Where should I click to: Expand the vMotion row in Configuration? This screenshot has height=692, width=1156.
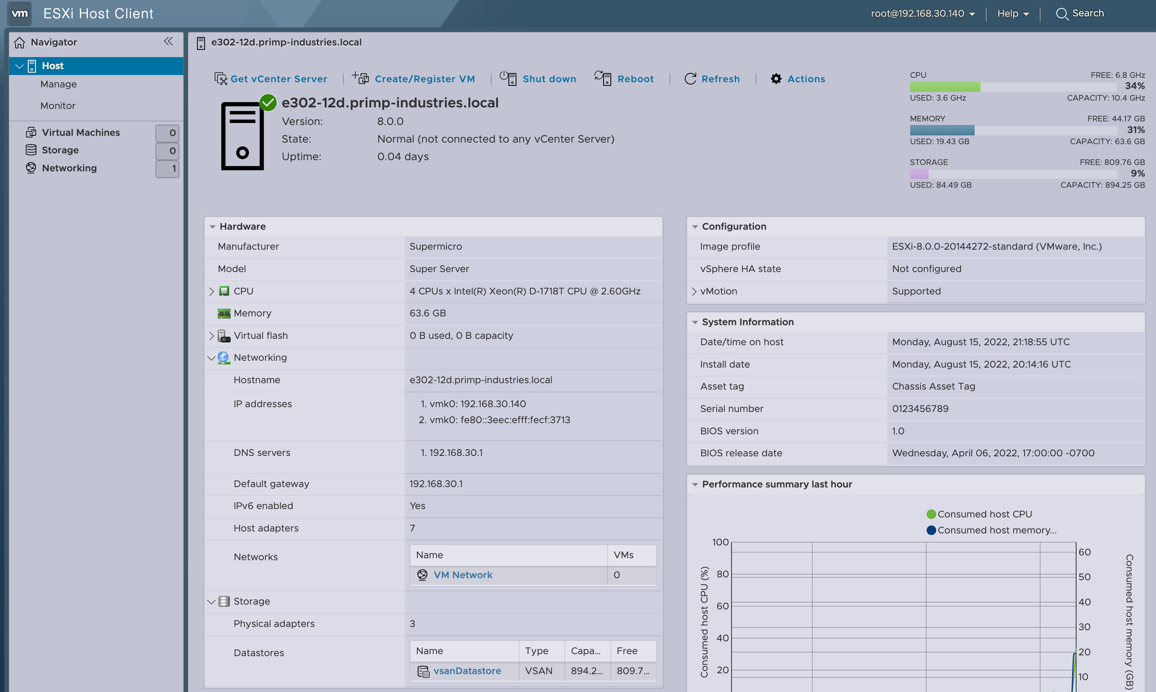[x=694, y=291]
